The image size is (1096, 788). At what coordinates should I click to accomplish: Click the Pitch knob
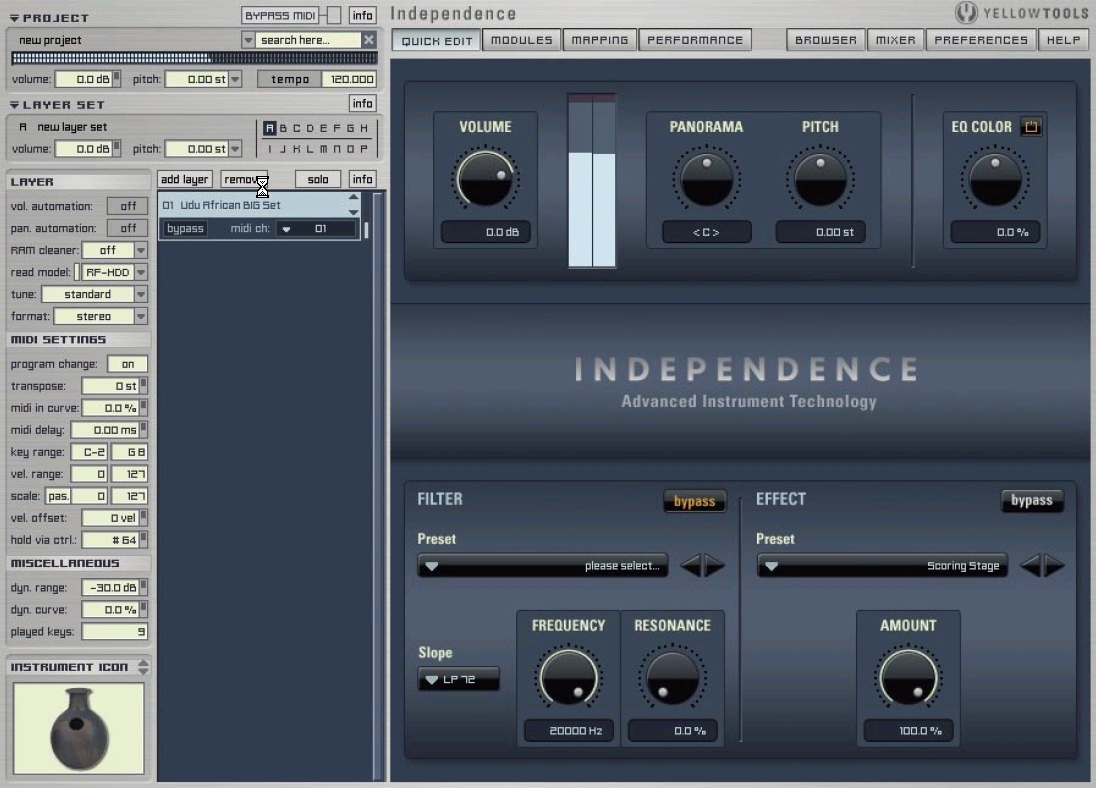[x=821, y=178]
